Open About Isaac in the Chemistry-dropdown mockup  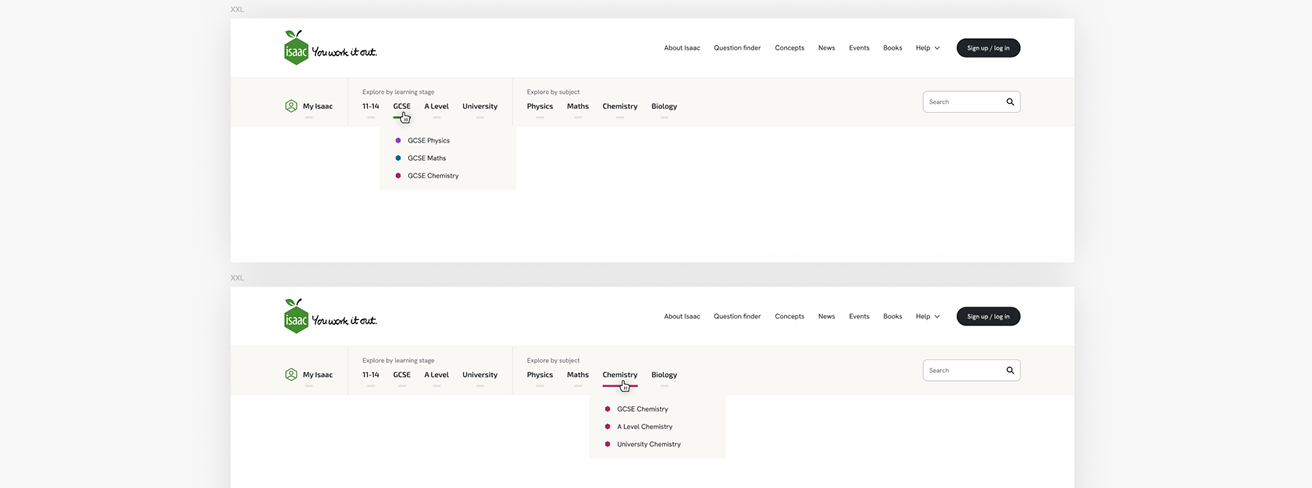pyautogui.click(x=682, y=316)
